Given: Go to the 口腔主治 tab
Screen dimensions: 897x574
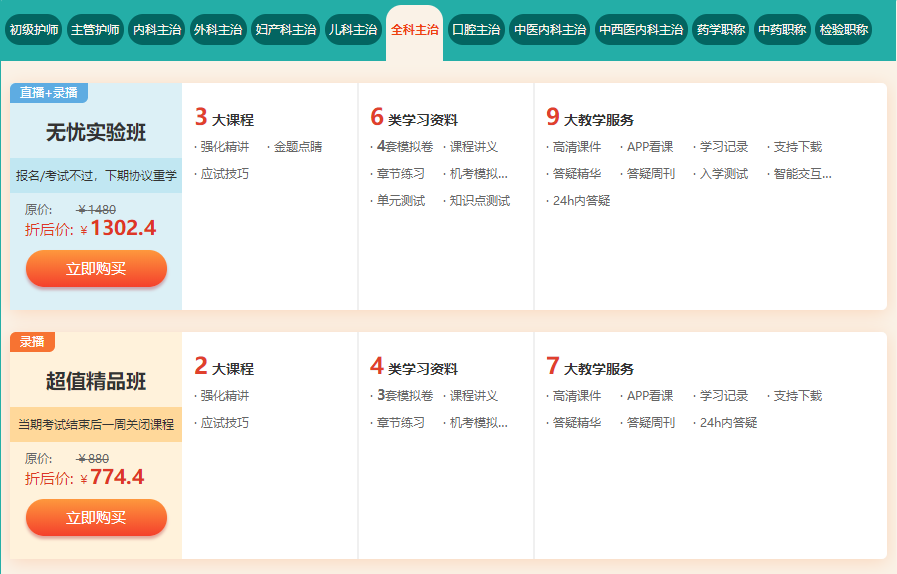Looking at the screenshot, I should coord(476,30).
